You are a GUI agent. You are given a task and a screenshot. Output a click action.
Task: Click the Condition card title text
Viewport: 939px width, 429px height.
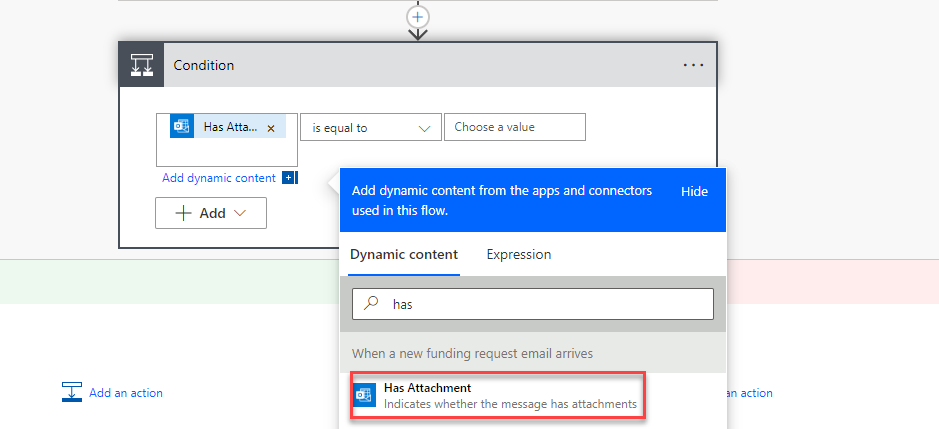pyautogui.click(x=204, y=66)
